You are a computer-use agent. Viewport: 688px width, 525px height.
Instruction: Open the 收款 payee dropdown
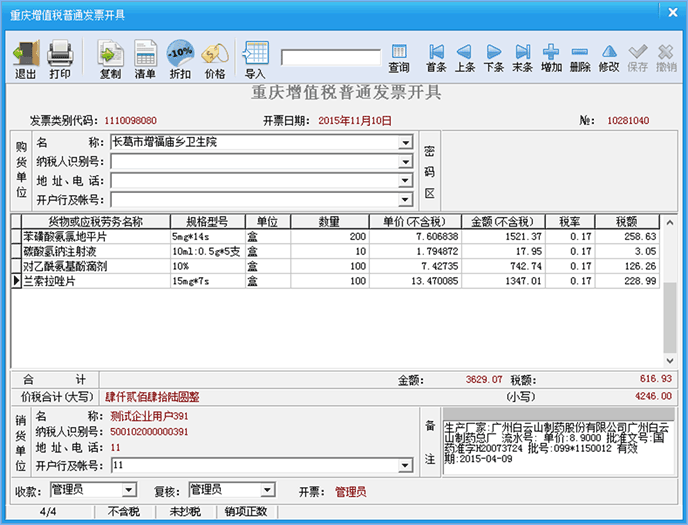(x=129, y=489)
